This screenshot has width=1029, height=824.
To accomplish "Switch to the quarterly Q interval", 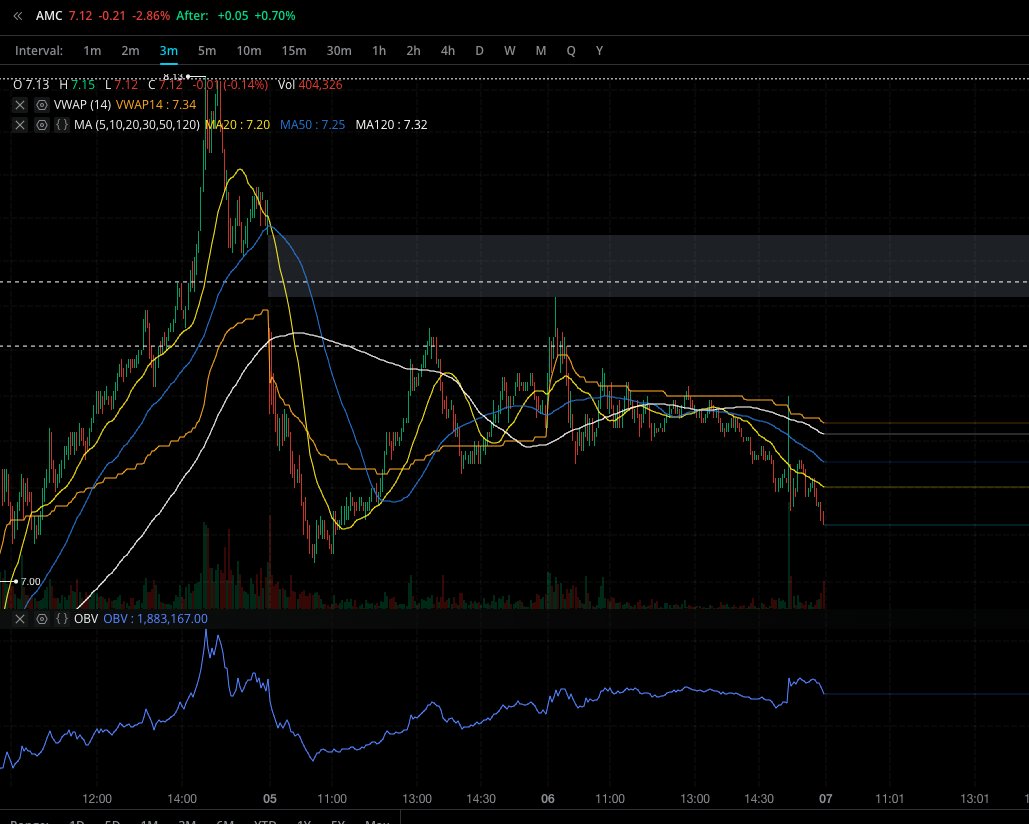I will click(571, 51).
